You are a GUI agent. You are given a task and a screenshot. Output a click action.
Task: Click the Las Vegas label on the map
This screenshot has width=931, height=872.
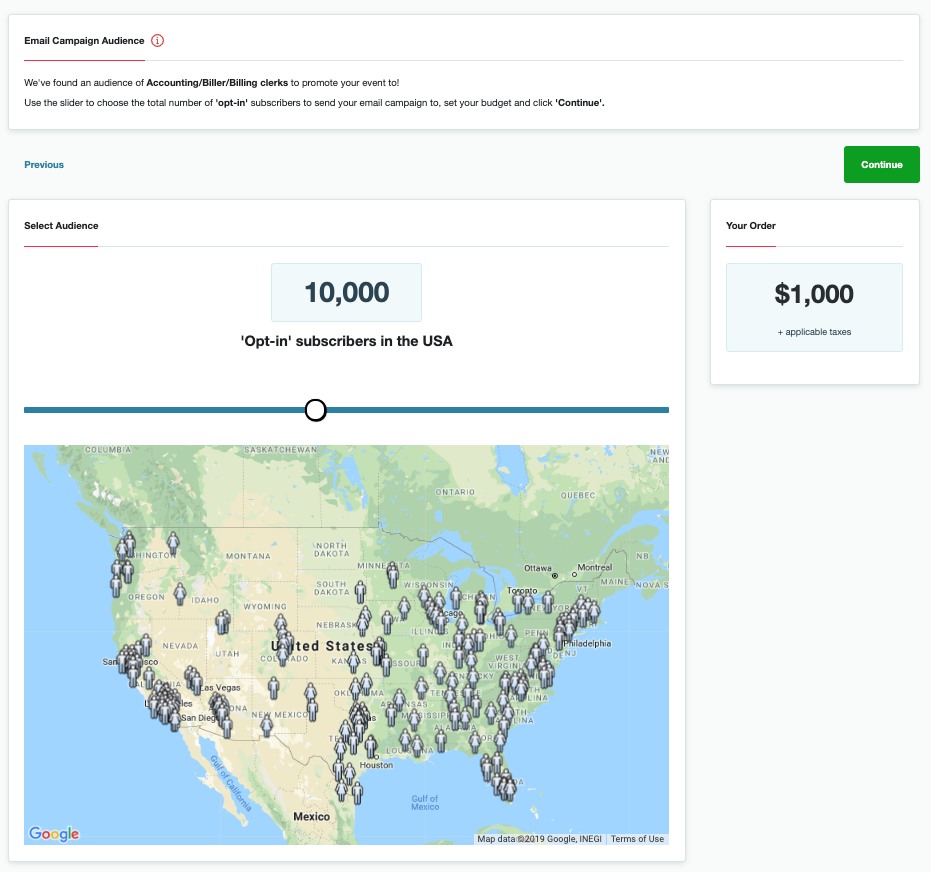(220, 687)
